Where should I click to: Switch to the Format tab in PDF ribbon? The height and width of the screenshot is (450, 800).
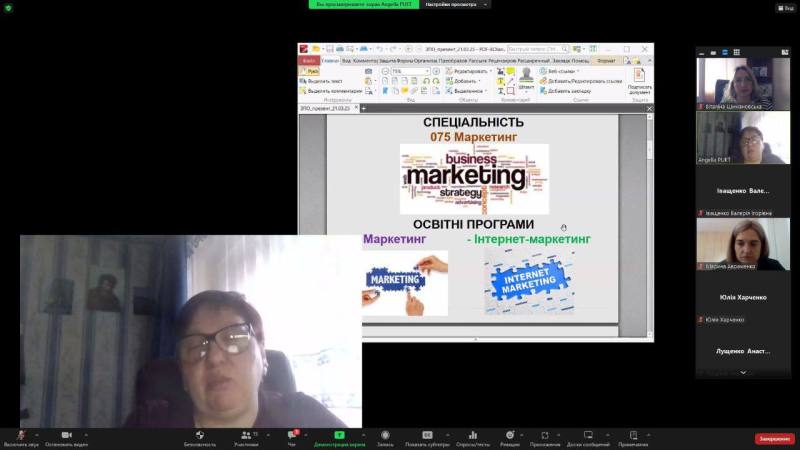[x=606, y=60]
